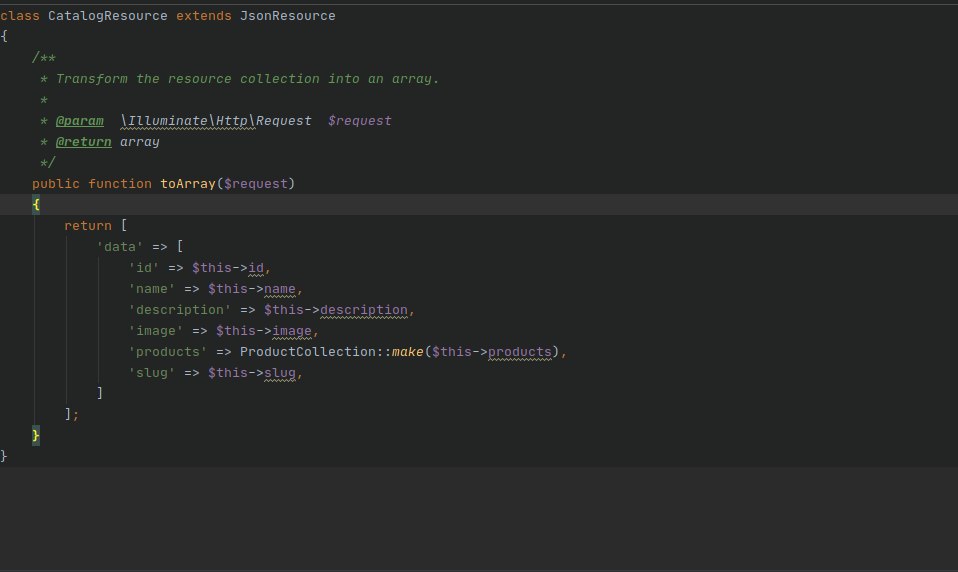This screenshot has width=958, height=572.
Task: Click the 'extends' keyword
Action: click(x=203, y=16)
